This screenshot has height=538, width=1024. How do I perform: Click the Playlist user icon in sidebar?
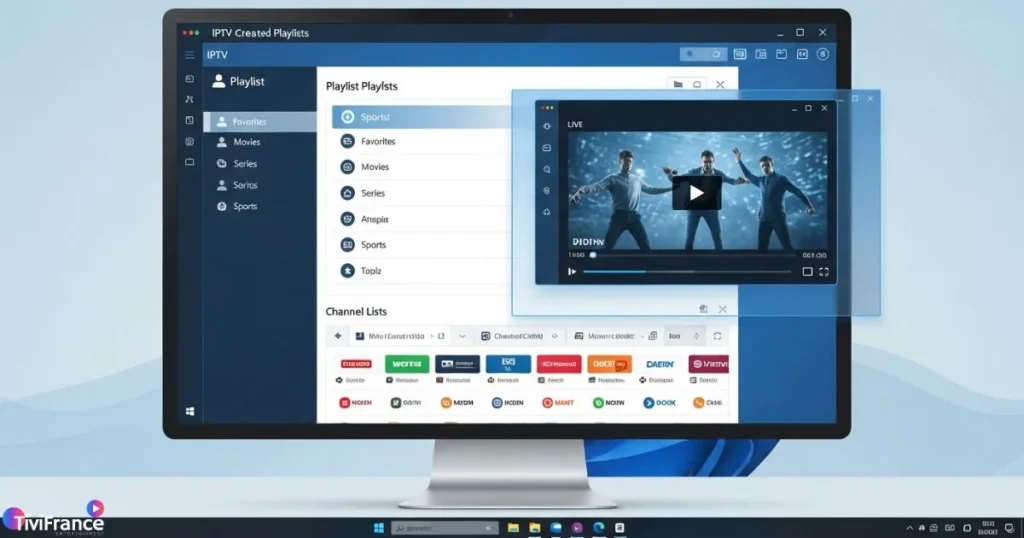(x=219, y=81)
